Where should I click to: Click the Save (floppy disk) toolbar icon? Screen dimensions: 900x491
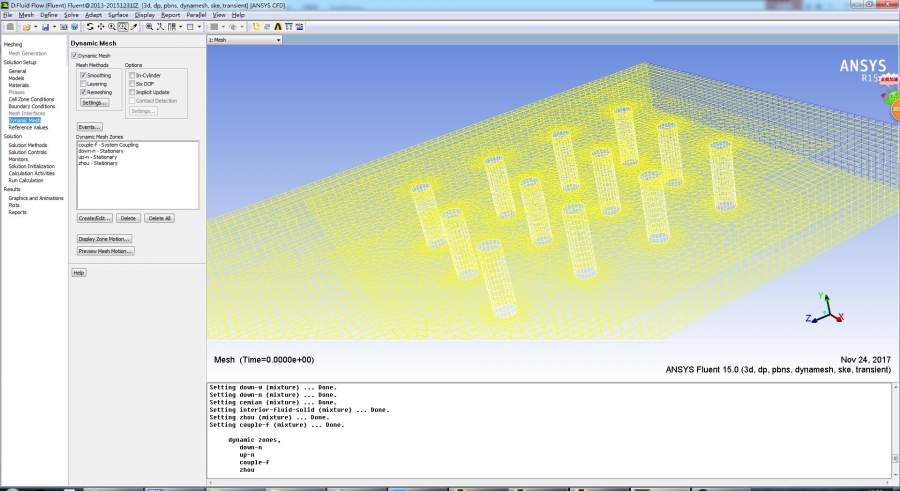click(45, 27)
